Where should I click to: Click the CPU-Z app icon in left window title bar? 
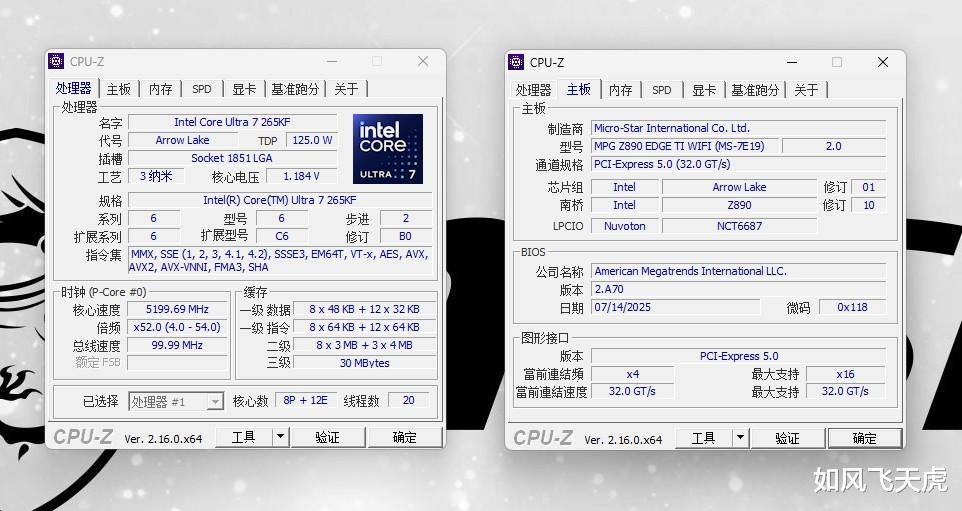click(x=56, y=61)
